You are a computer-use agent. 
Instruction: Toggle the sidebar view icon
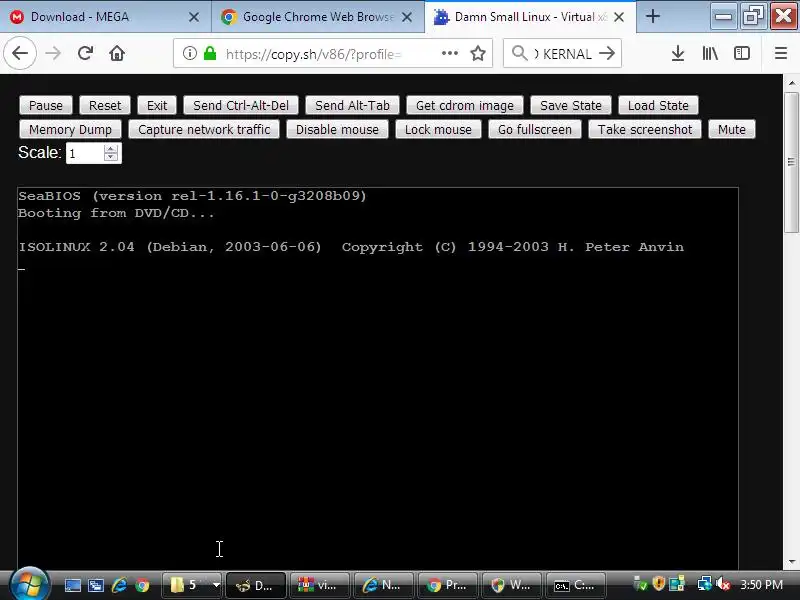741,53
